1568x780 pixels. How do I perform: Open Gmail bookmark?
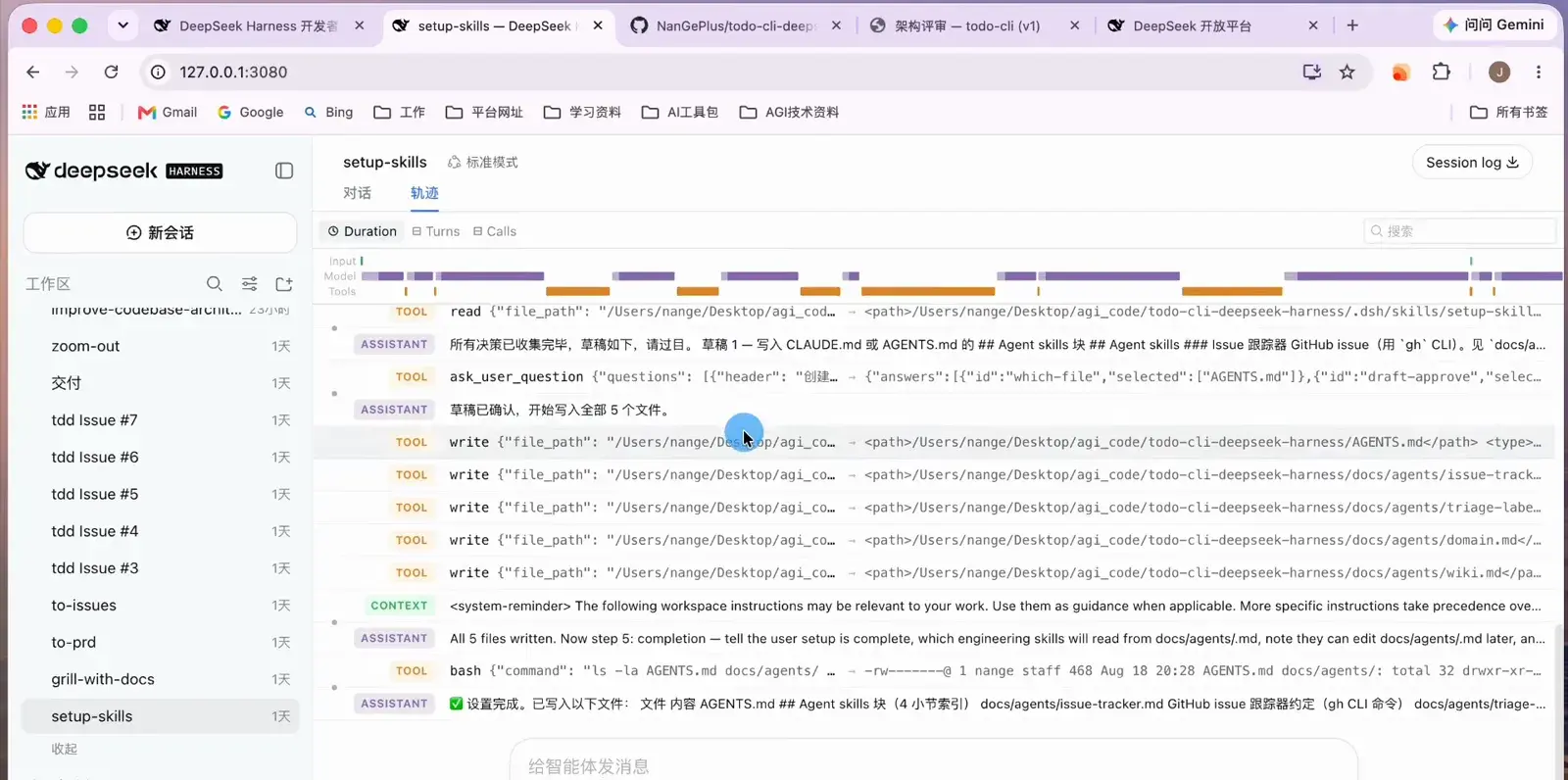(x=168, y=112)
